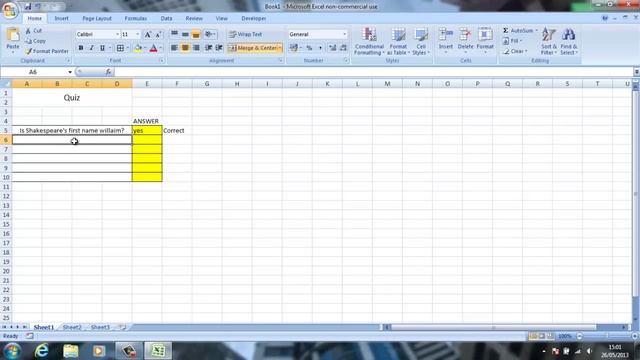Image resolution: width=640 pixels, height=360 pixels.
Task: Click the Borders grid icon
Action: coord(120,48)
